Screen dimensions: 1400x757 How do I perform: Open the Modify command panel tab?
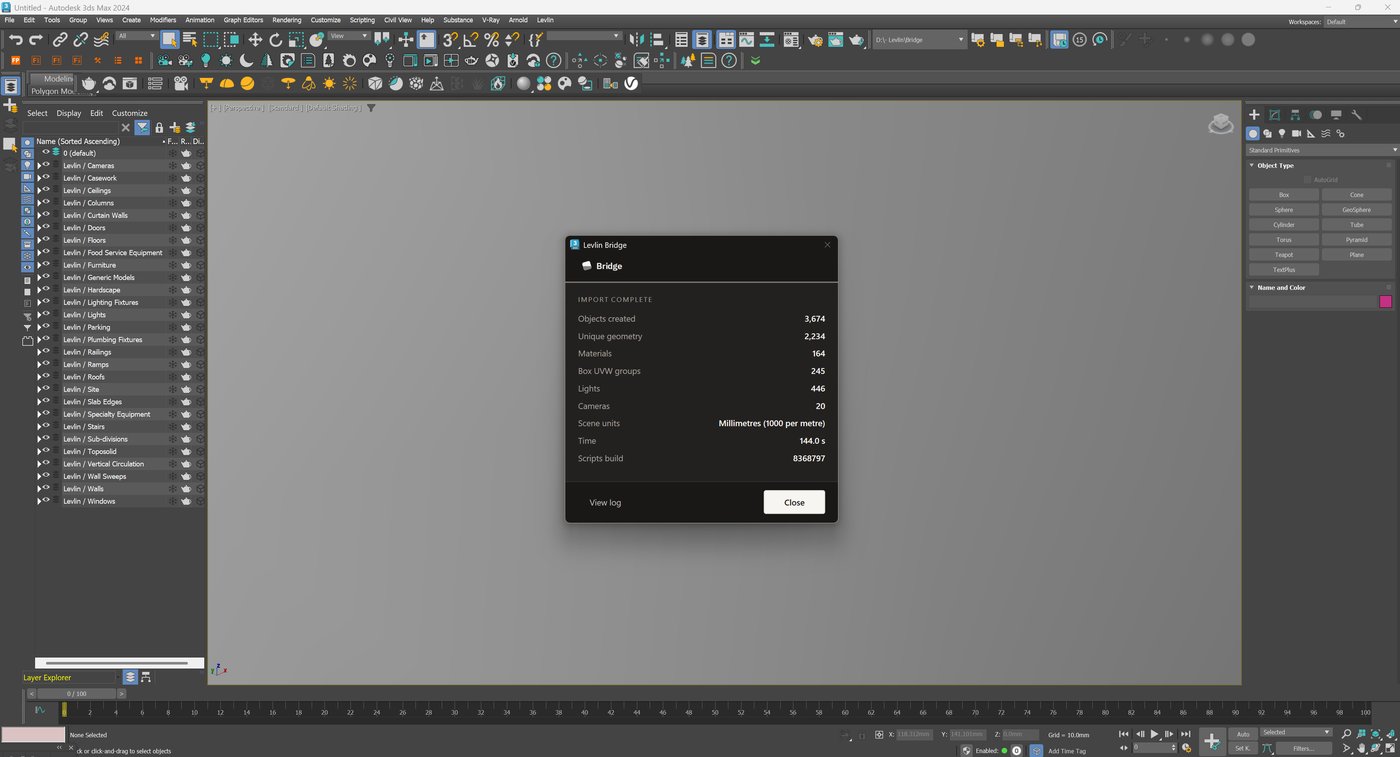1275,115
